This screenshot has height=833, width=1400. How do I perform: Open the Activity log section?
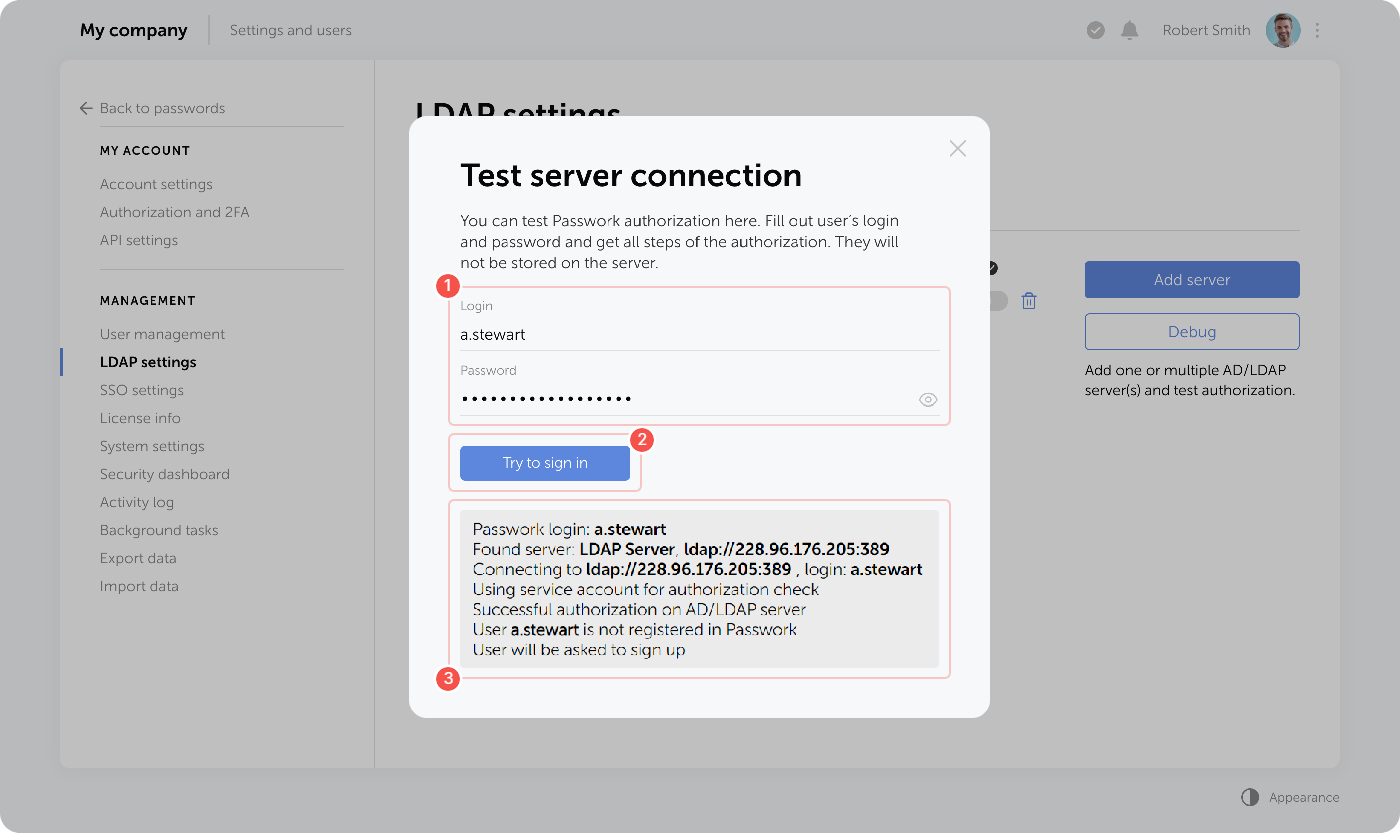pos(137,501)
